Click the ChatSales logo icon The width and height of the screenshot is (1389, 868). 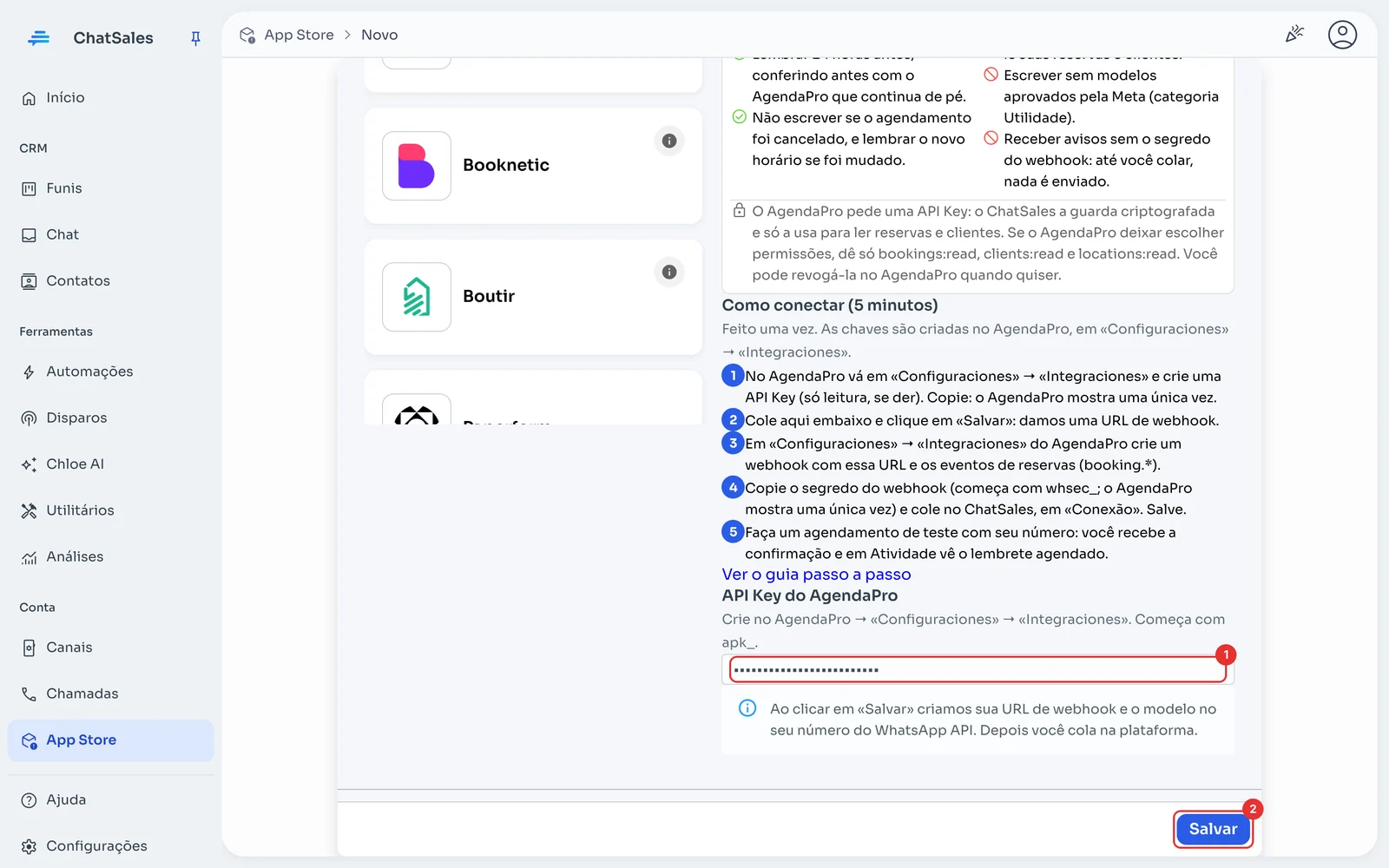pyautogui.click(x=38, y=38)
